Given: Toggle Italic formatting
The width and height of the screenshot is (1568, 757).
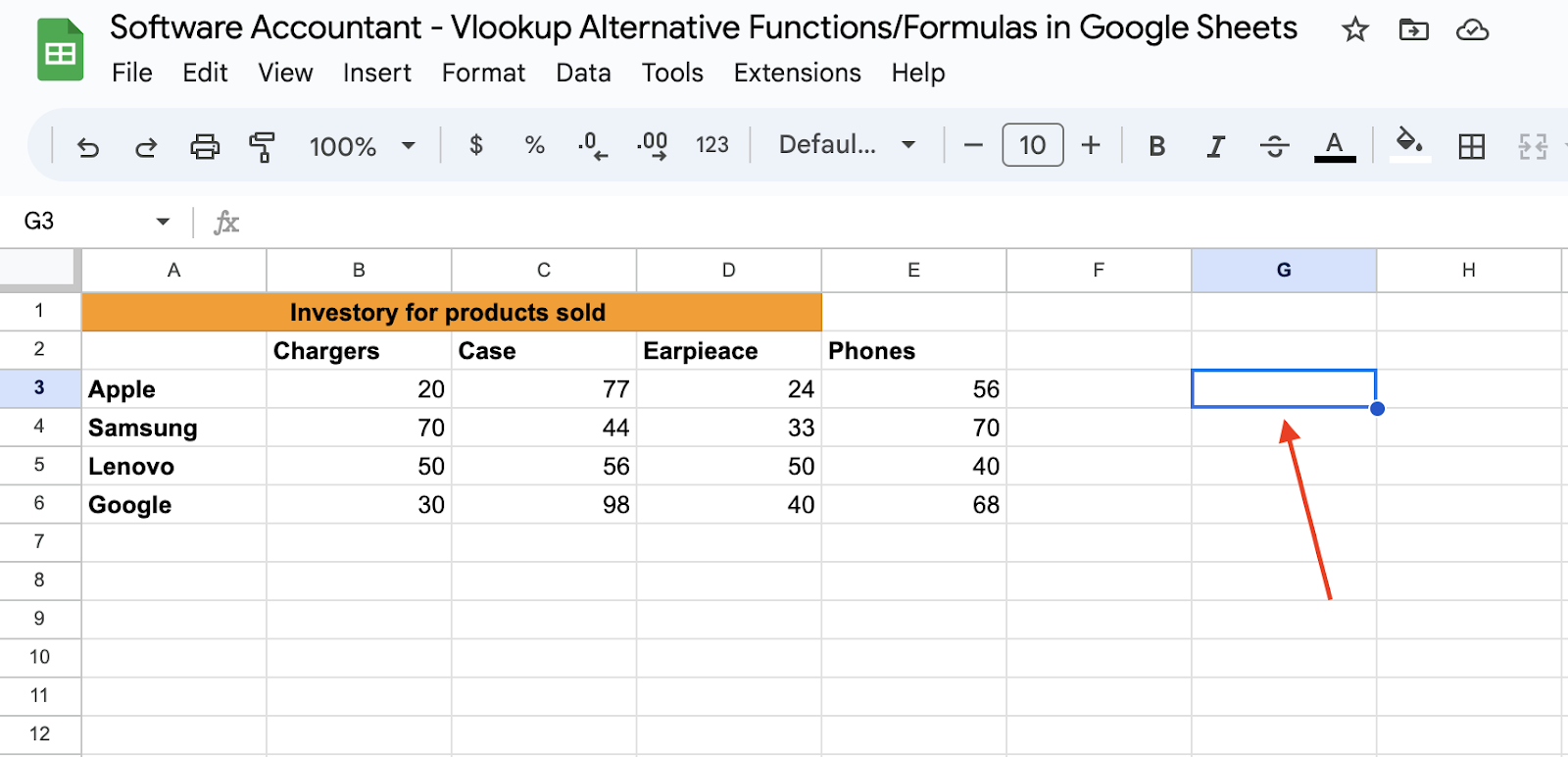Looking at the screenshot, I should click(x=1215, y=147).
